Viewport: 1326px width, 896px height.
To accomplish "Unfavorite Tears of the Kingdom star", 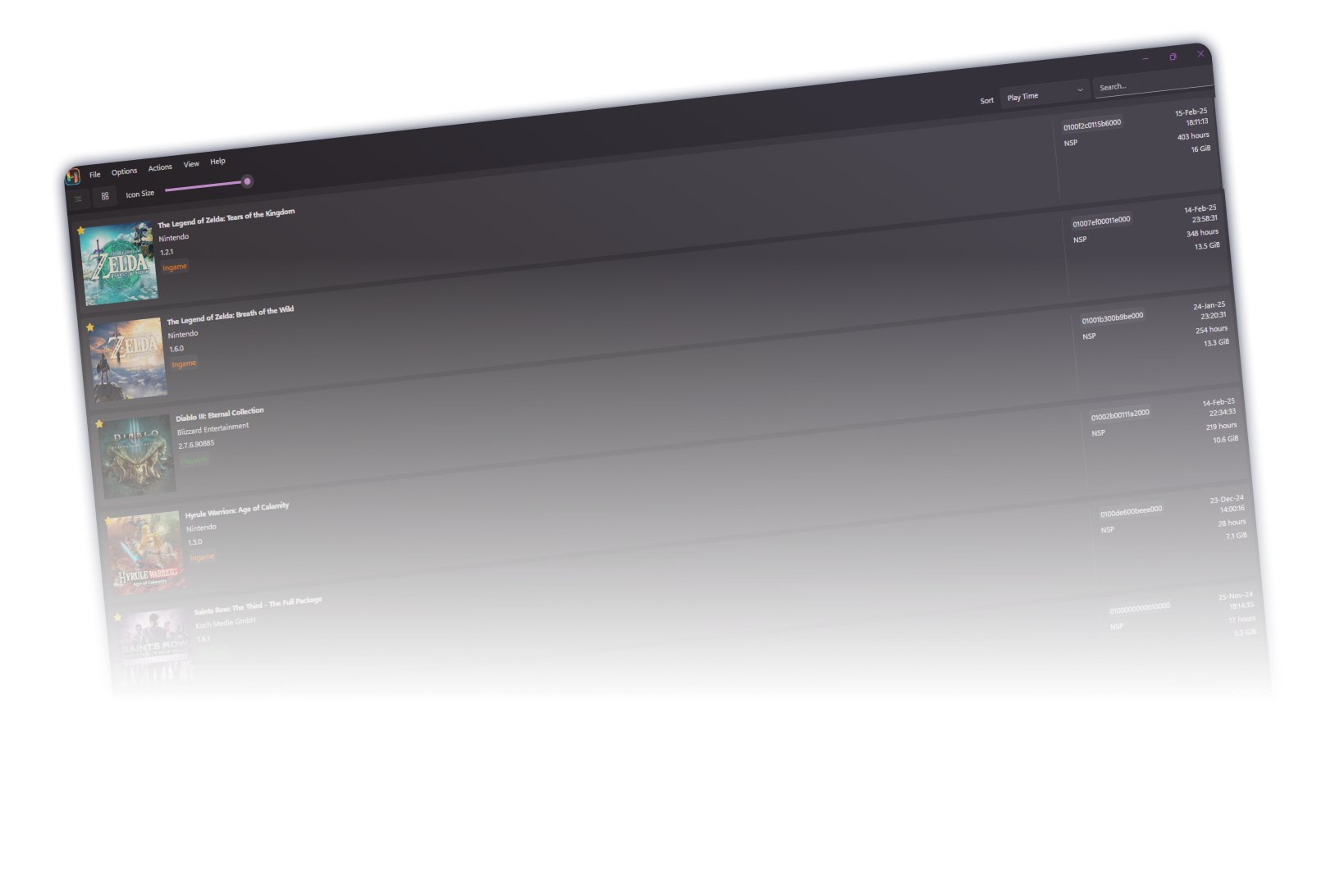I will coord(81,231).
